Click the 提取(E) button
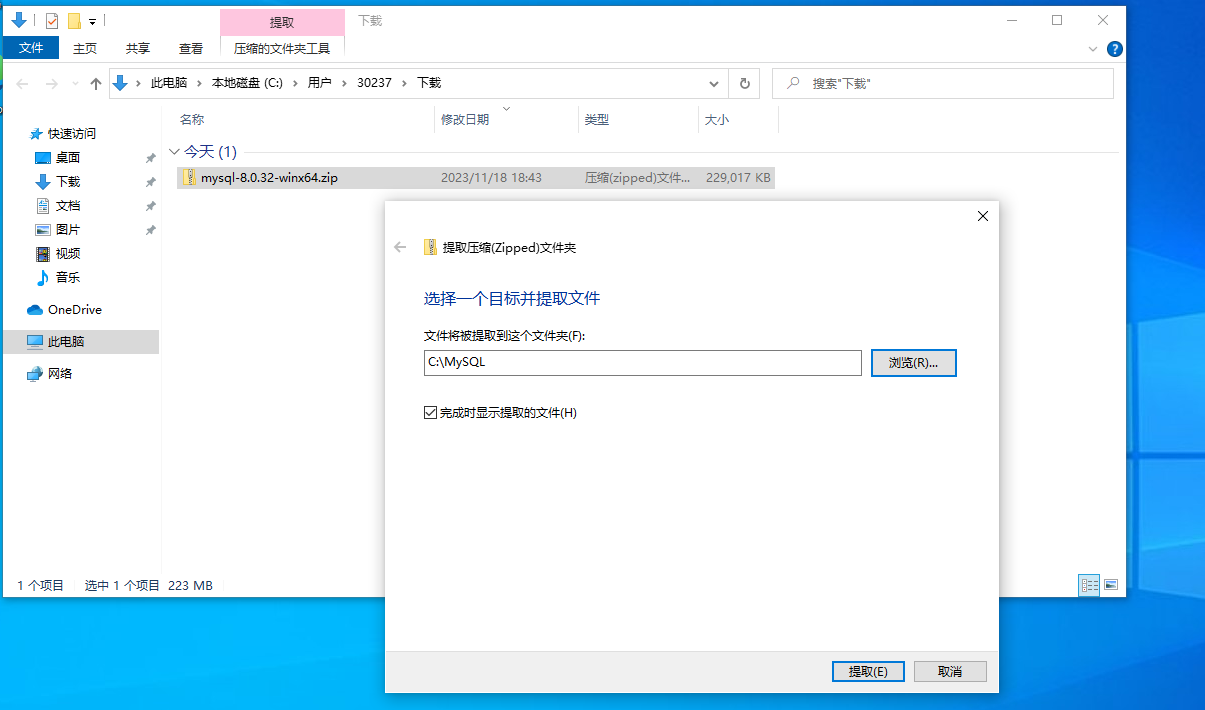Screen dimensions: 1205x710 click(x=868, y=671)
